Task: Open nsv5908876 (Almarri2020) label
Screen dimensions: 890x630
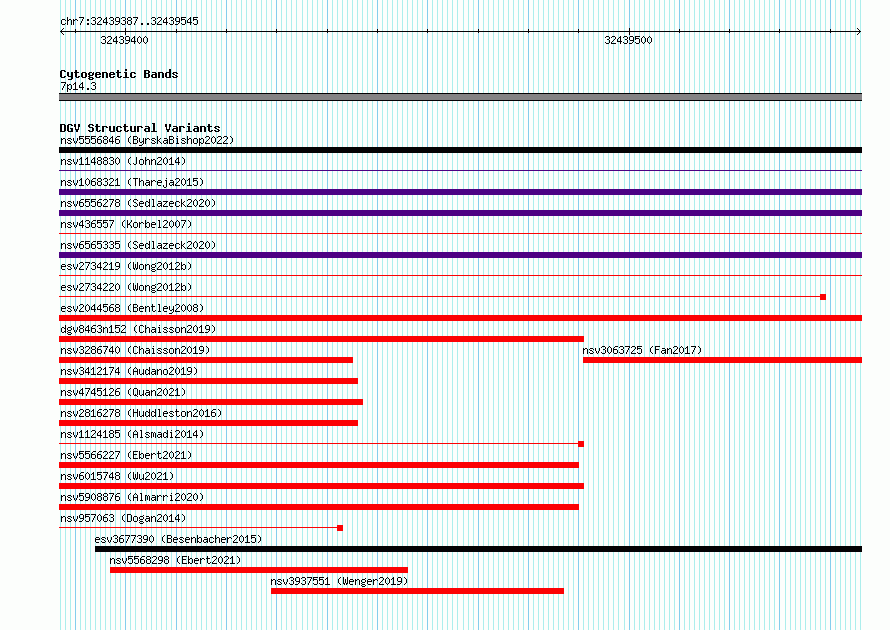Action: pyautogui.click(x=132, y=497)
